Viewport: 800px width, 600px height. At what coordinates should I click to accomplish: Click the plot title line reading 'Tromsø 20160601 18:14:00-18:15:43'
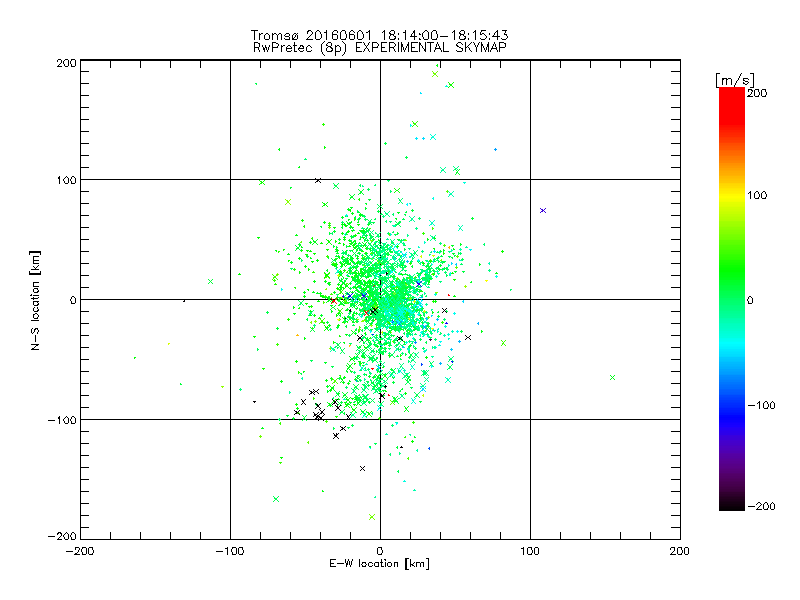tap(379, 35)
